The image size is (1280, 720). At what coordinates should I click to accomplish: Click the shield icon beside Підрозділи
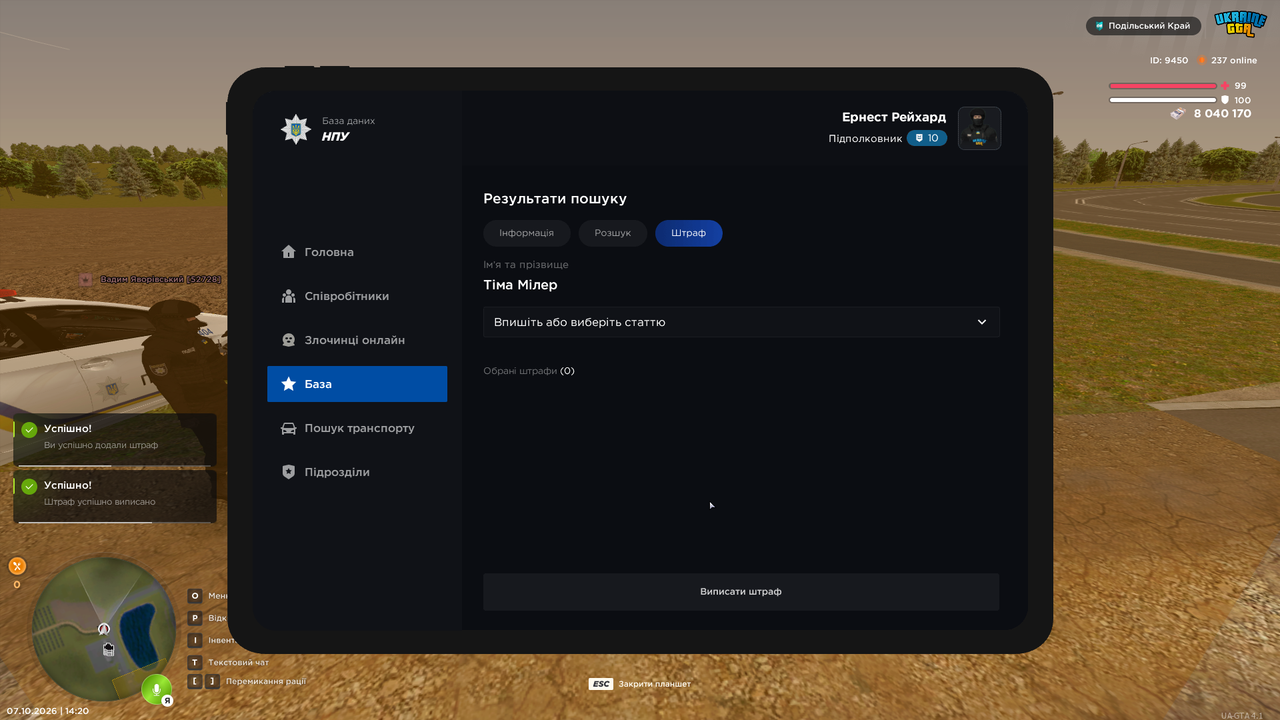(289, 472)
